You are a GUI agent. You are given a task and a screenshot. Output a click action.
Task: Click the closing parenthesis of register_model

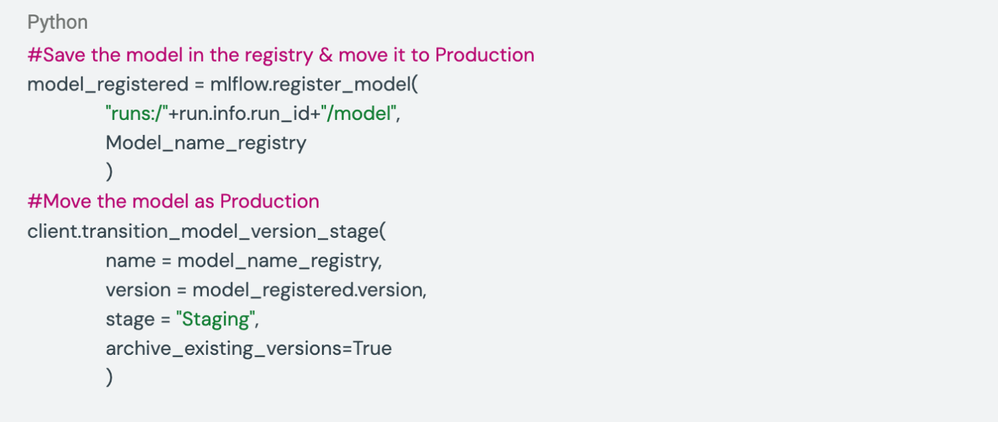pos(109,172)
